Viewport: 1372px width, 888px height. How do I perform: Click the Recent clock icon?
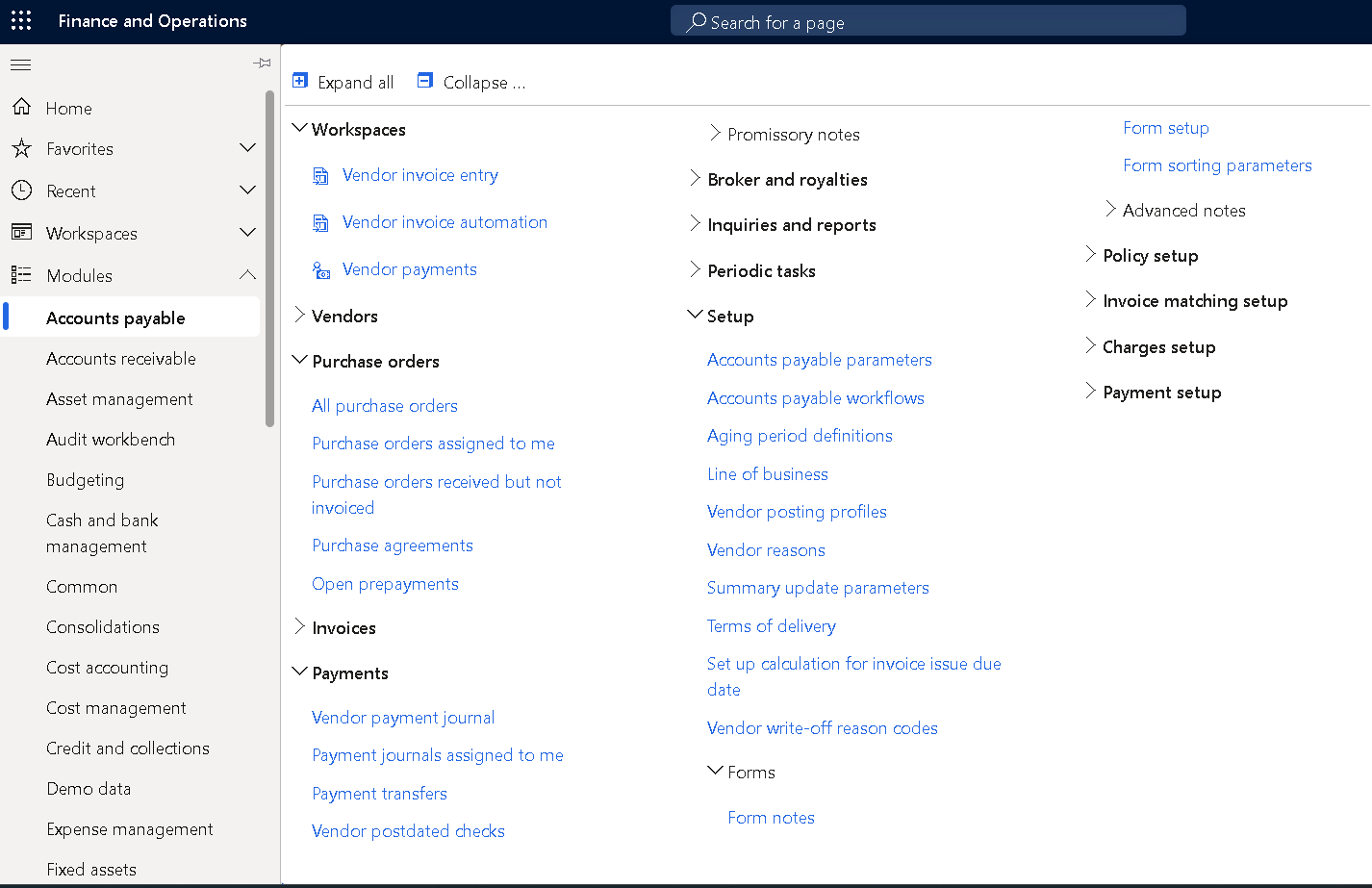[x=21, y=190]
